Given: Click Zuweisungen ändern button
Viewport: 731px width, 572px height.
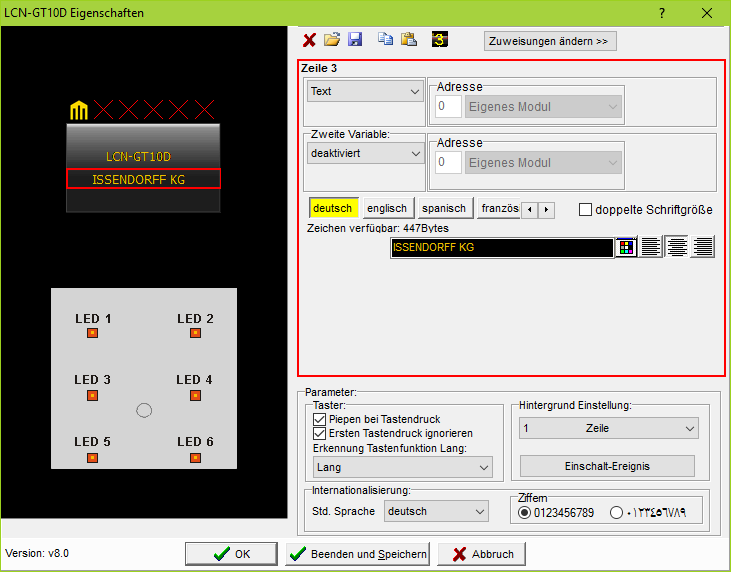Looking at the screenshot, I should click(x=550, y=41).
